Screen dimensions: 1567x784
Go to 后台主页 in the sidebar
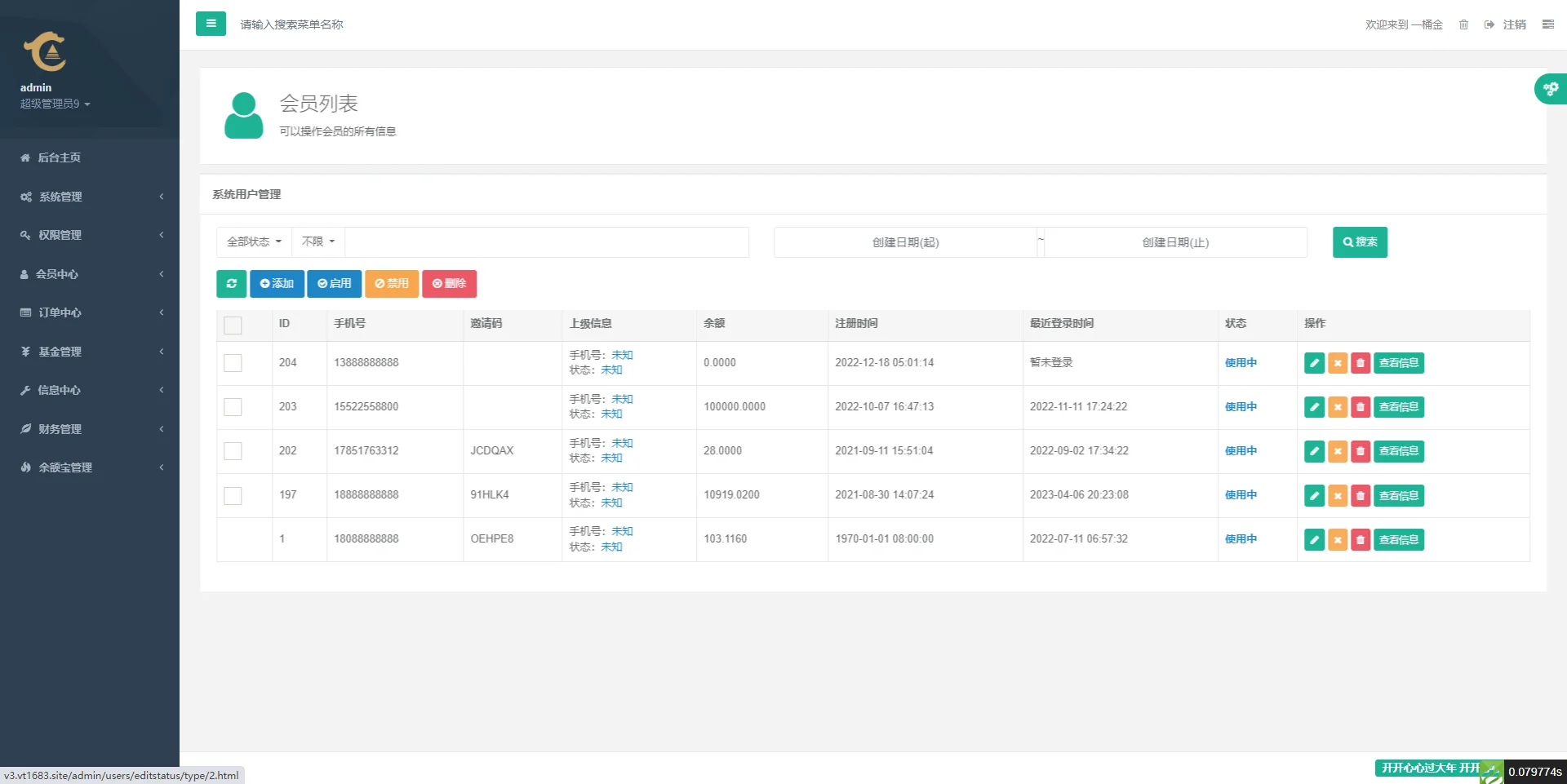59,157
